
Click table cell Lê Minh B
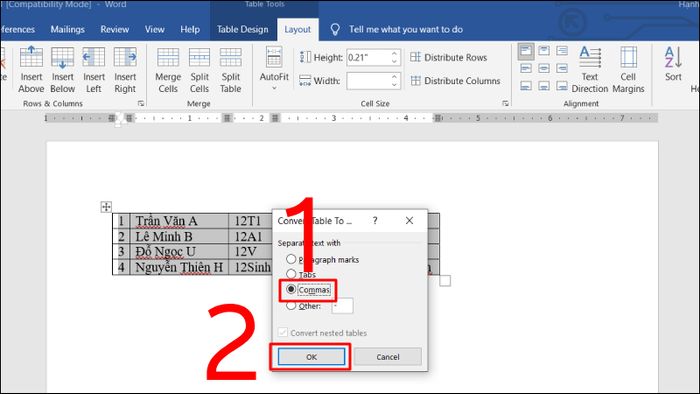click(179, 236)
